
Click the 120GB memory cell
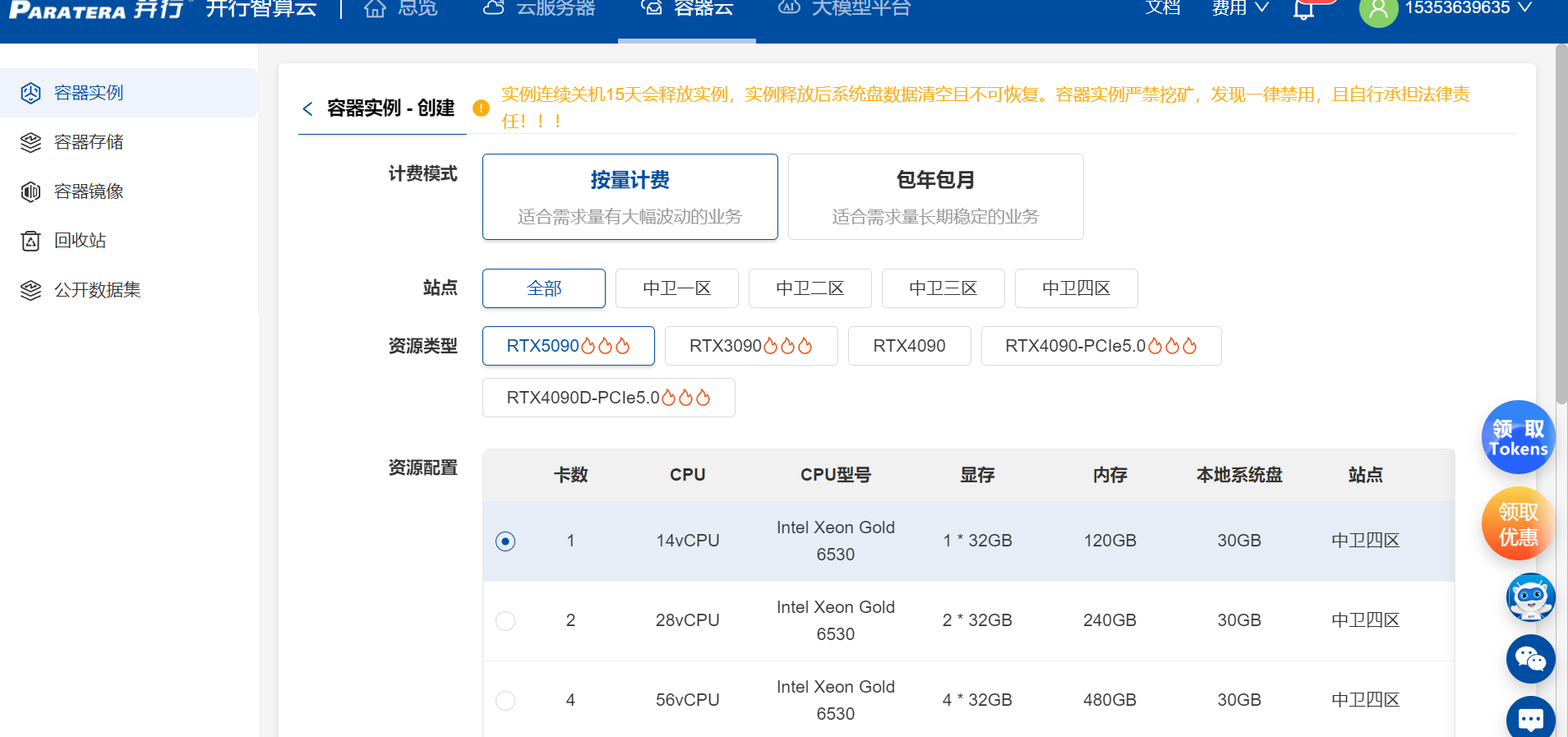coord(1109,541)
